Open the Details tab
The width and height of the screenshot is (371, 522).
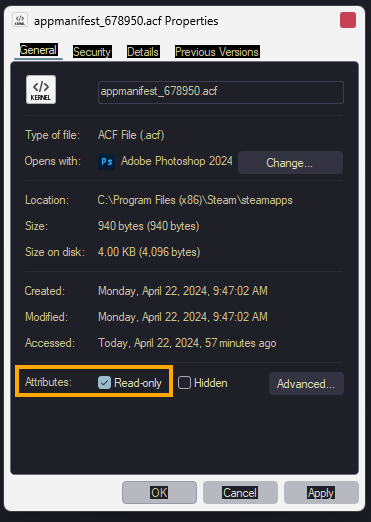(x=143, y=52)
